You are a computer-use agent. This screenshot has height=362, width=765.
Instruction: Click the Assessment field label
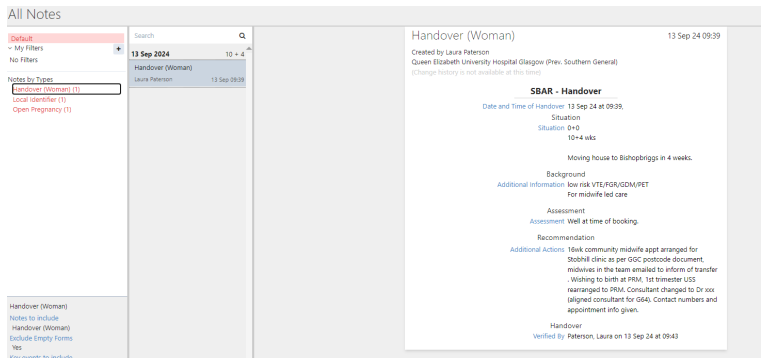pos(547,221)
